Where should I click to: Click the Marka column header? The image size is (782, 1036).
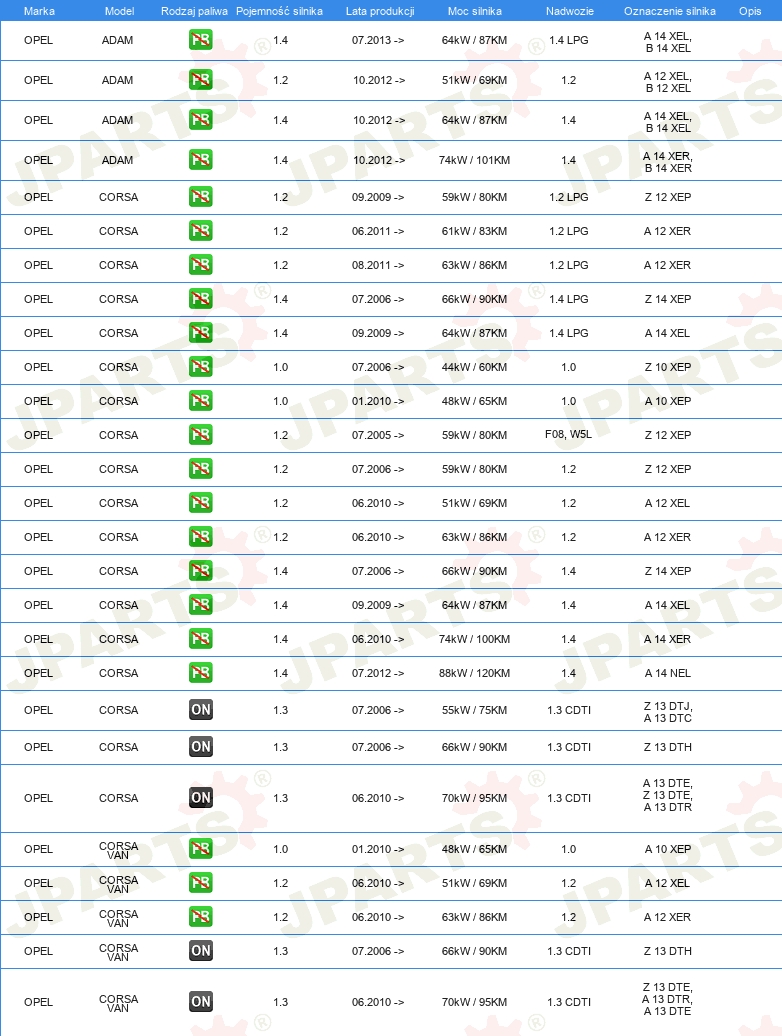tap(39, 11)
